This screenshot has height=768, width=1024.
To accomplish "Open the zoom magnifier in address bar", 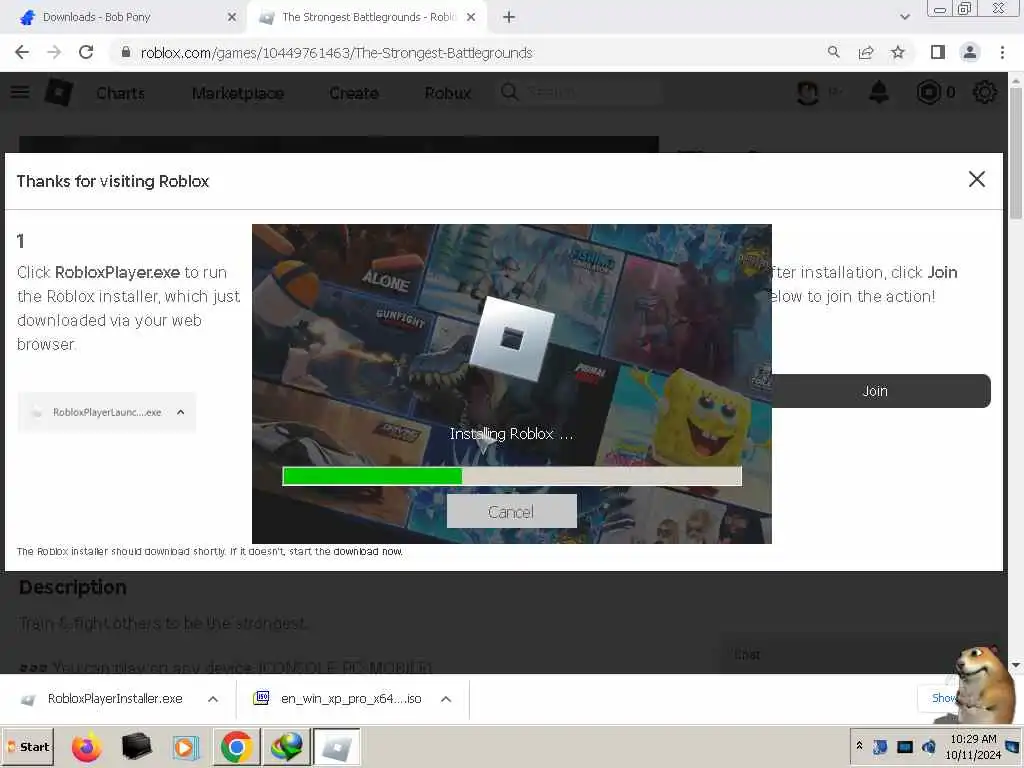I will coord(833,52).
